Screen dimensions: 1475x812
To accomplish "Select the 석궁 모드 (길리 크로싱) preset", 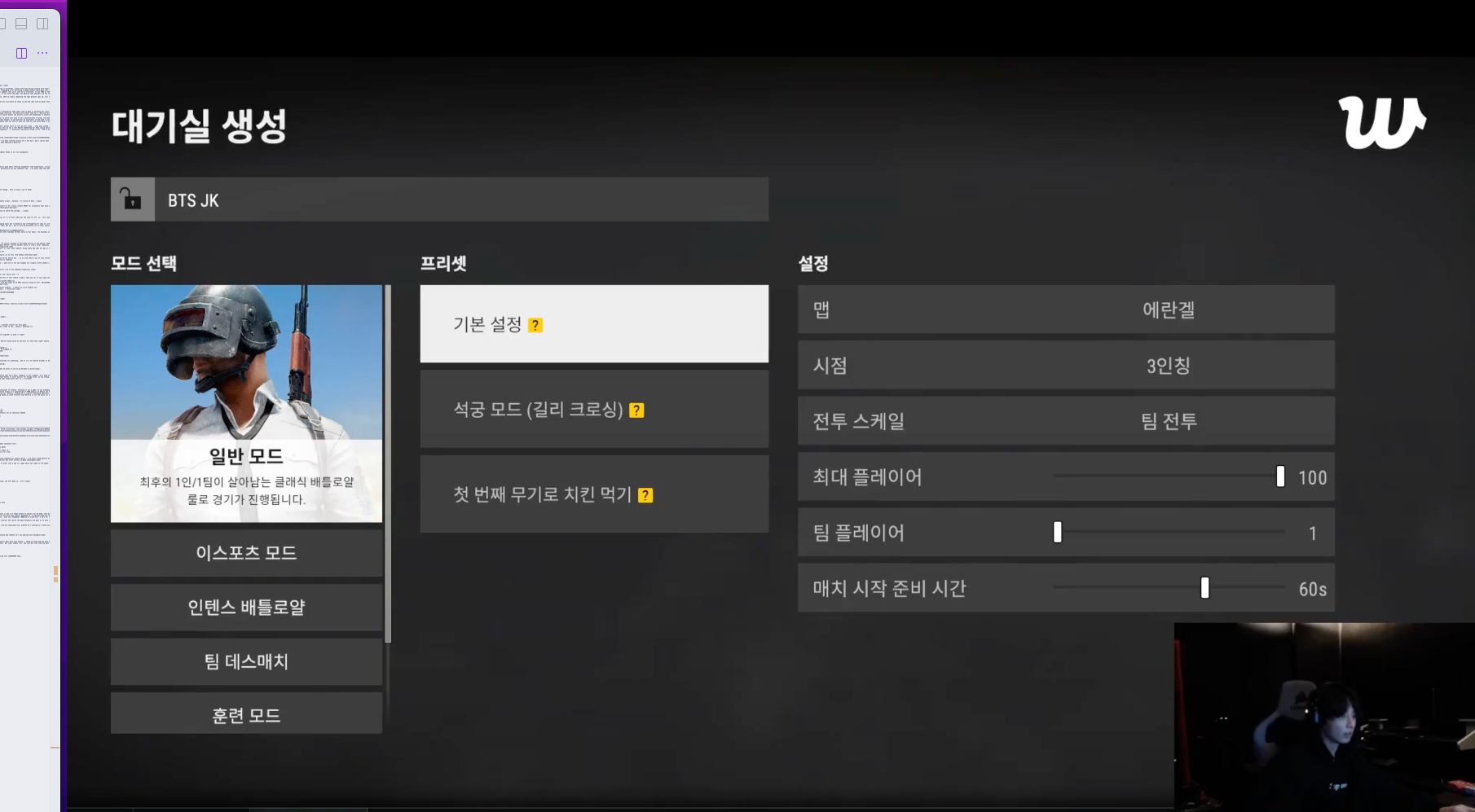I will pos(594,409).
